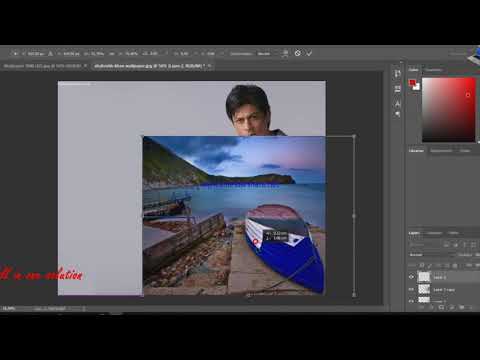Switch to the Swatches panel tab

click(x=433, y=70)
